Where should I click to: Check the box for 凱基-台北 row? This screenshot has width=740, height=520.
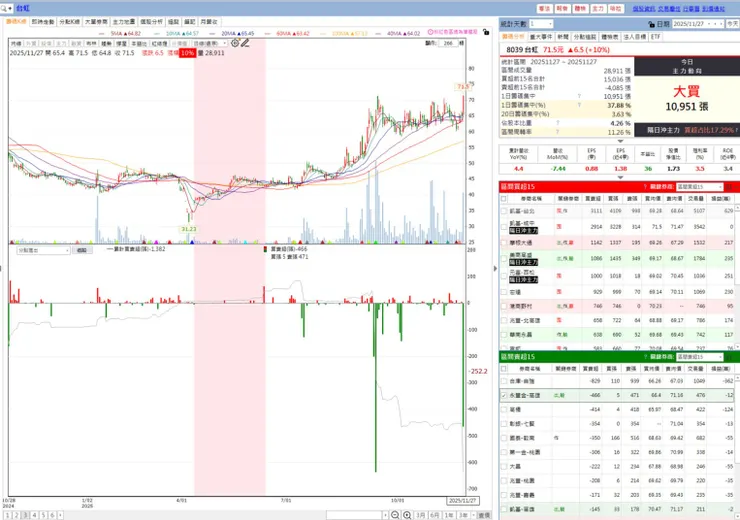point(504,211)
